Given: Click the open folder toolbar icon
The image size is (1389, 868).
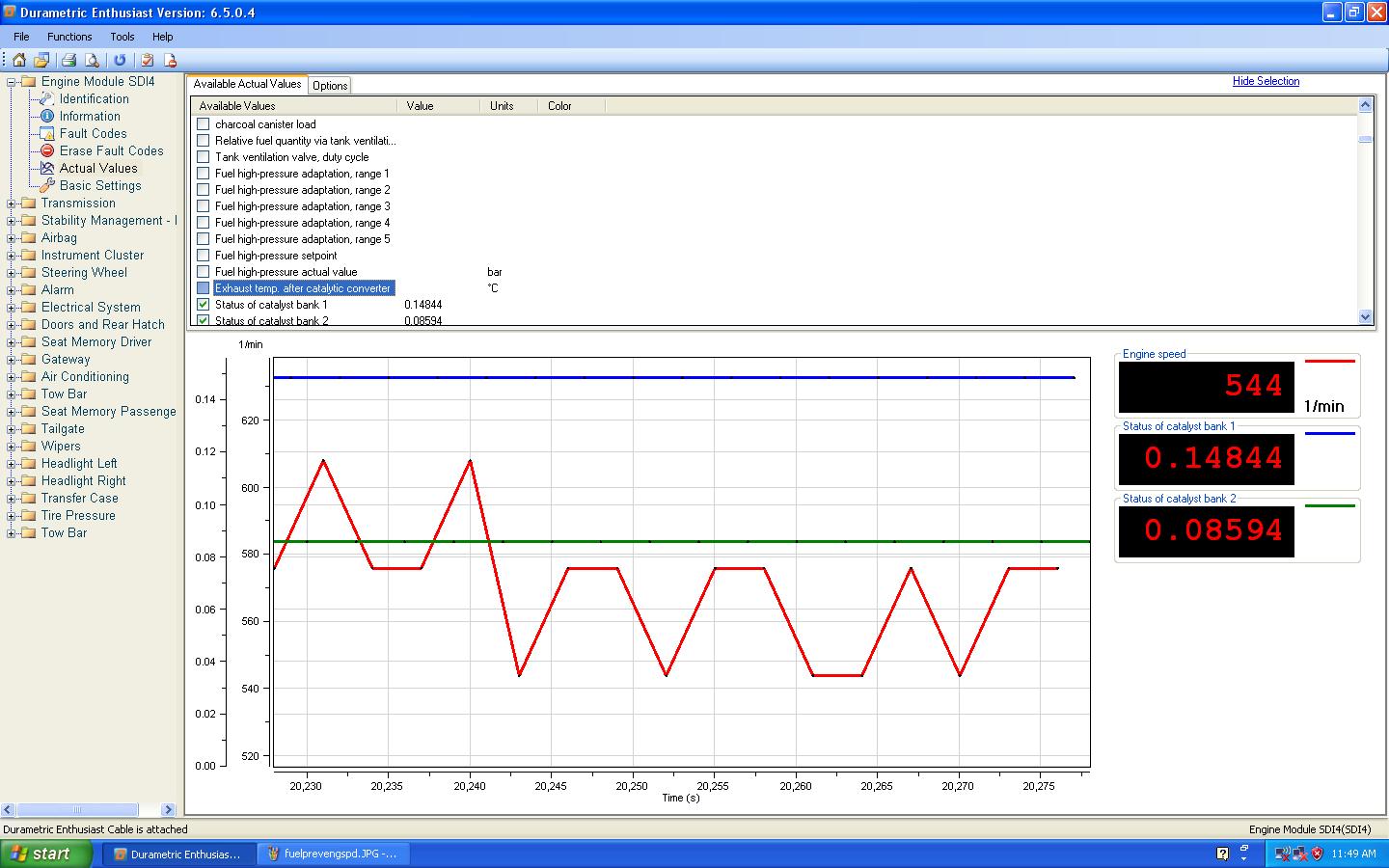Looking at the screenshot, I should 41,60.
